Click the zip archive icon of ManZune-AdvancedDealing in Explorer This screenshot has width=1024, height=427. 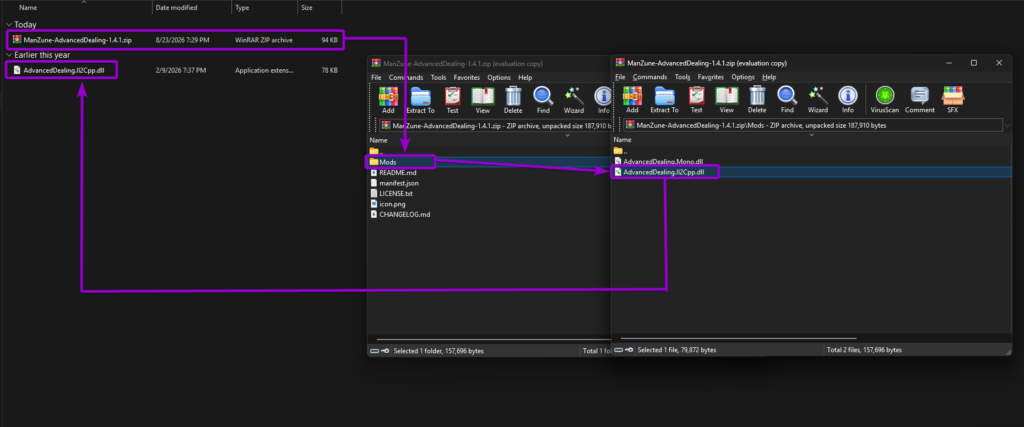coord(16,40)
